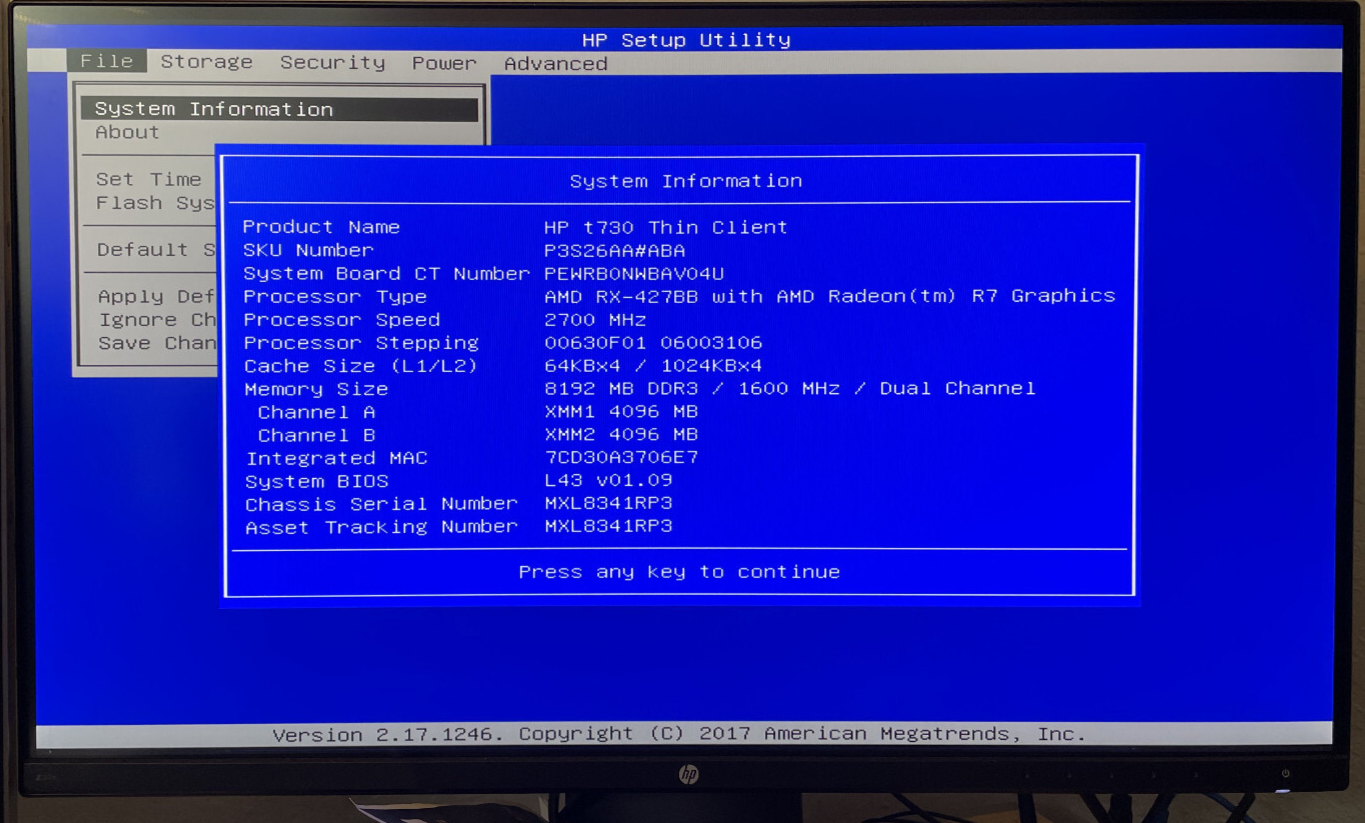This screenshot has height=823, width=1365.
Task: Open the File menu
Action: (x=107, y=61)
